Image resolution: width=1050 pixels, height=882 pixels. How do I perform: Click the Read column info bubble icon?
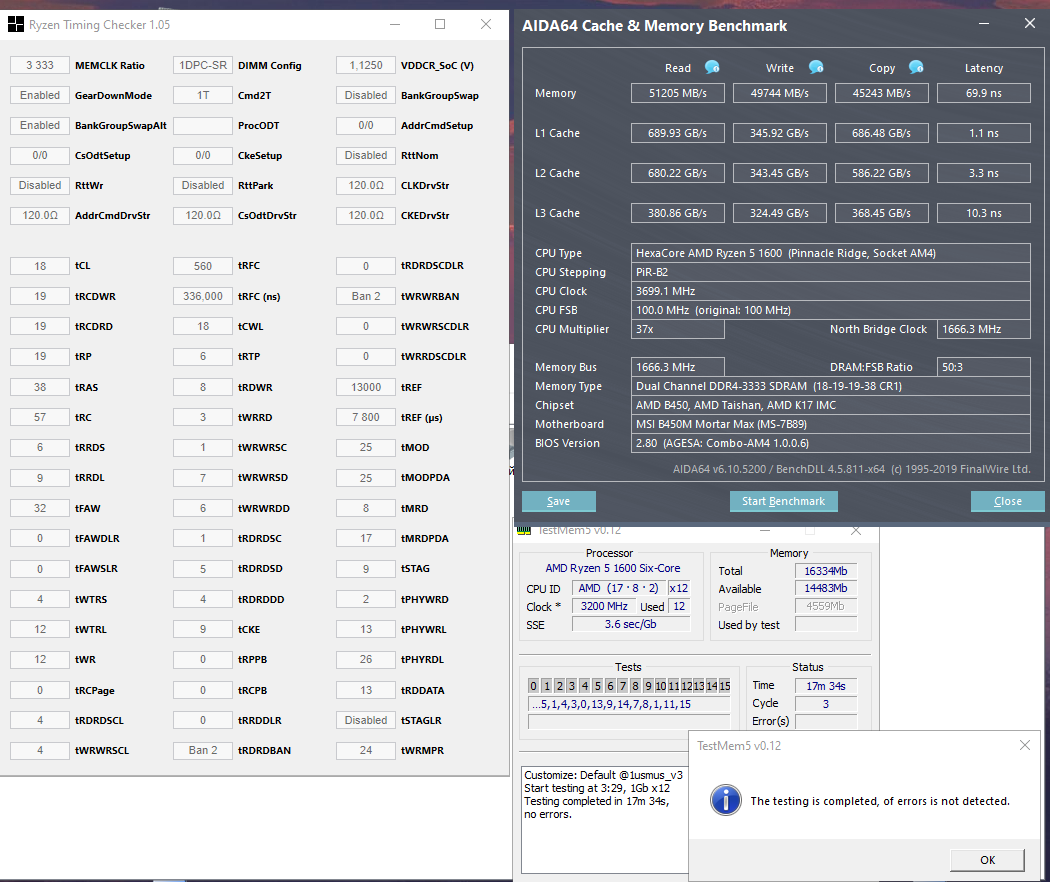pos(712,67)
